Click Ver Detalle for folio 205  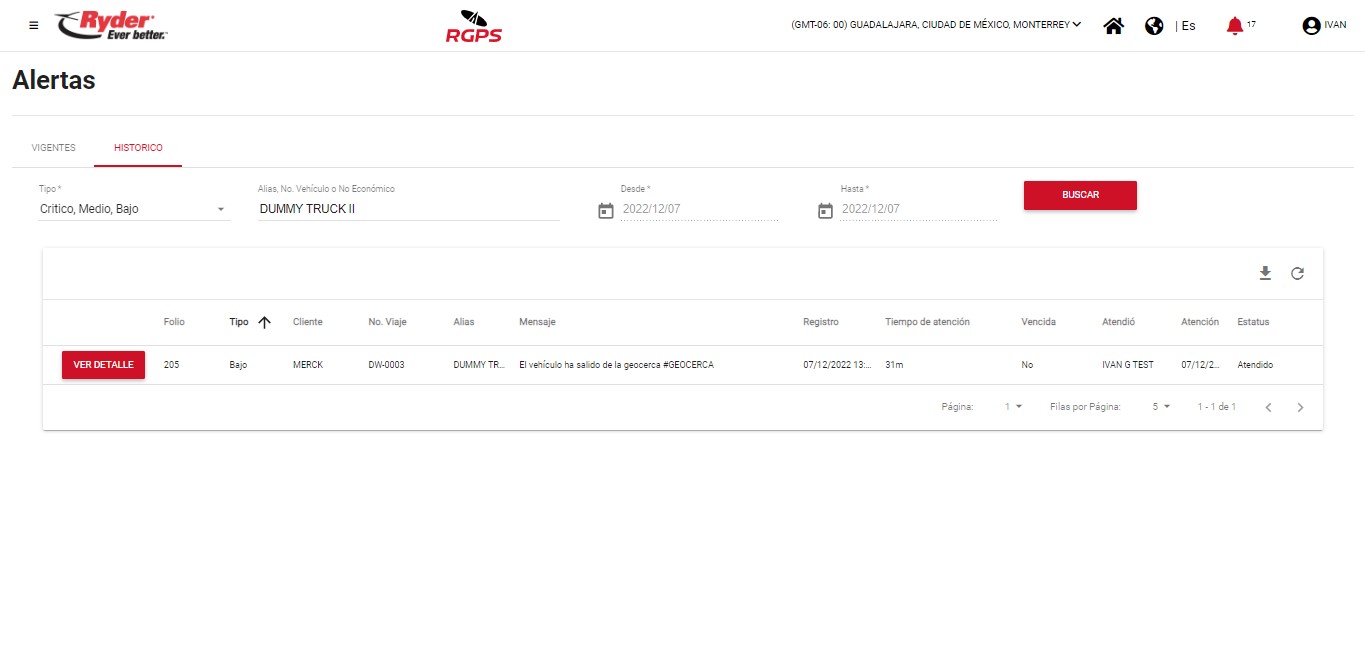point(103,365)
